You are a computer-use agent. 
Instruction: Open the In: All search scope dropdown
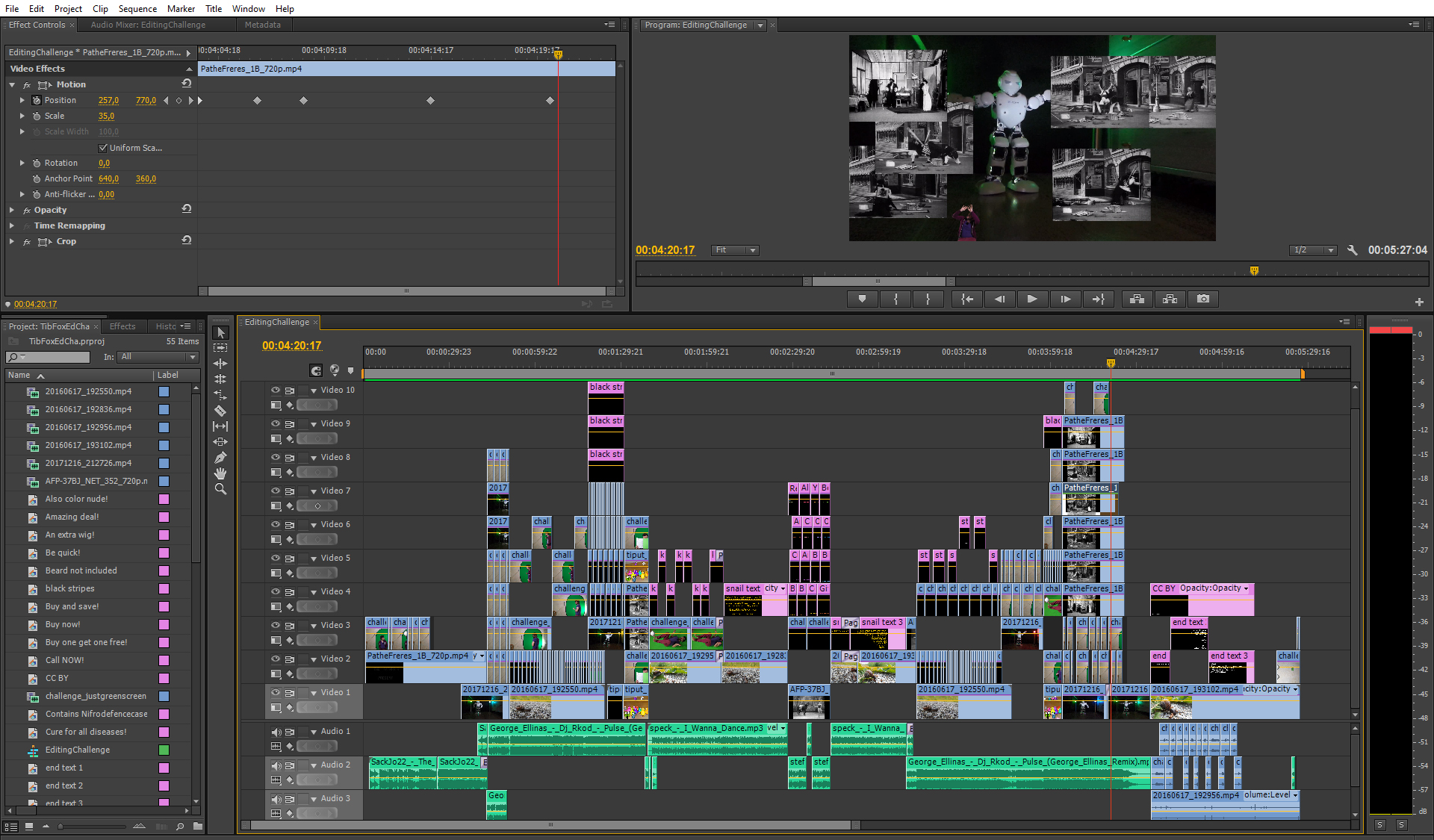(x=158, y=357)
